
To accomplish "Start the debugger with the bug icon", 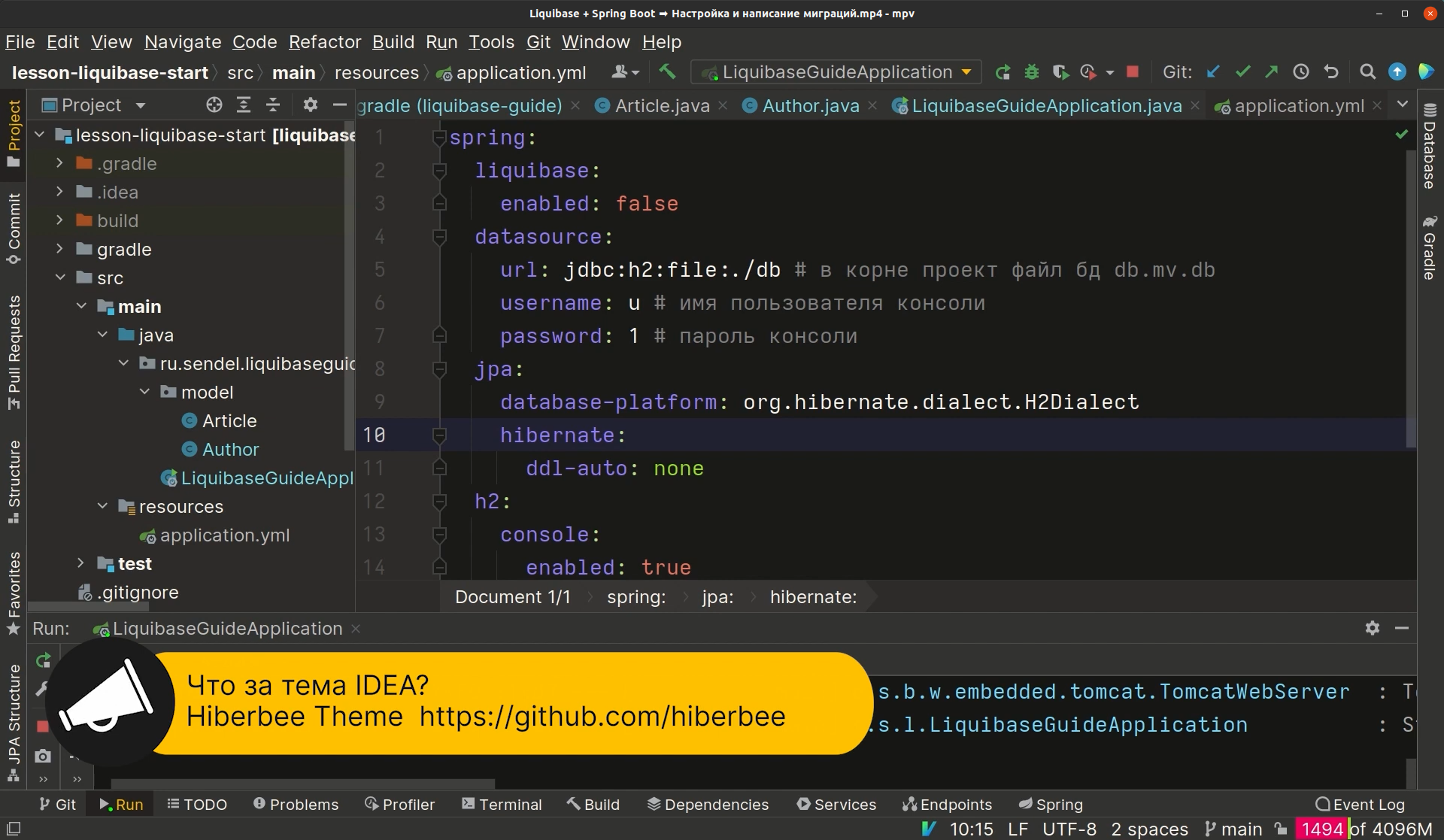I will (x=1031, y=71).
